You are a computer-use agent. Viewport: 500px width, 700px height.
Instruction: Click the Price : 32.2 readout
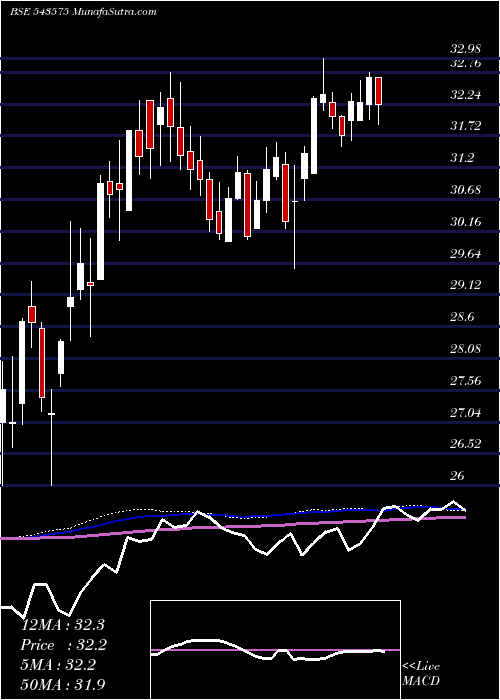63,645
